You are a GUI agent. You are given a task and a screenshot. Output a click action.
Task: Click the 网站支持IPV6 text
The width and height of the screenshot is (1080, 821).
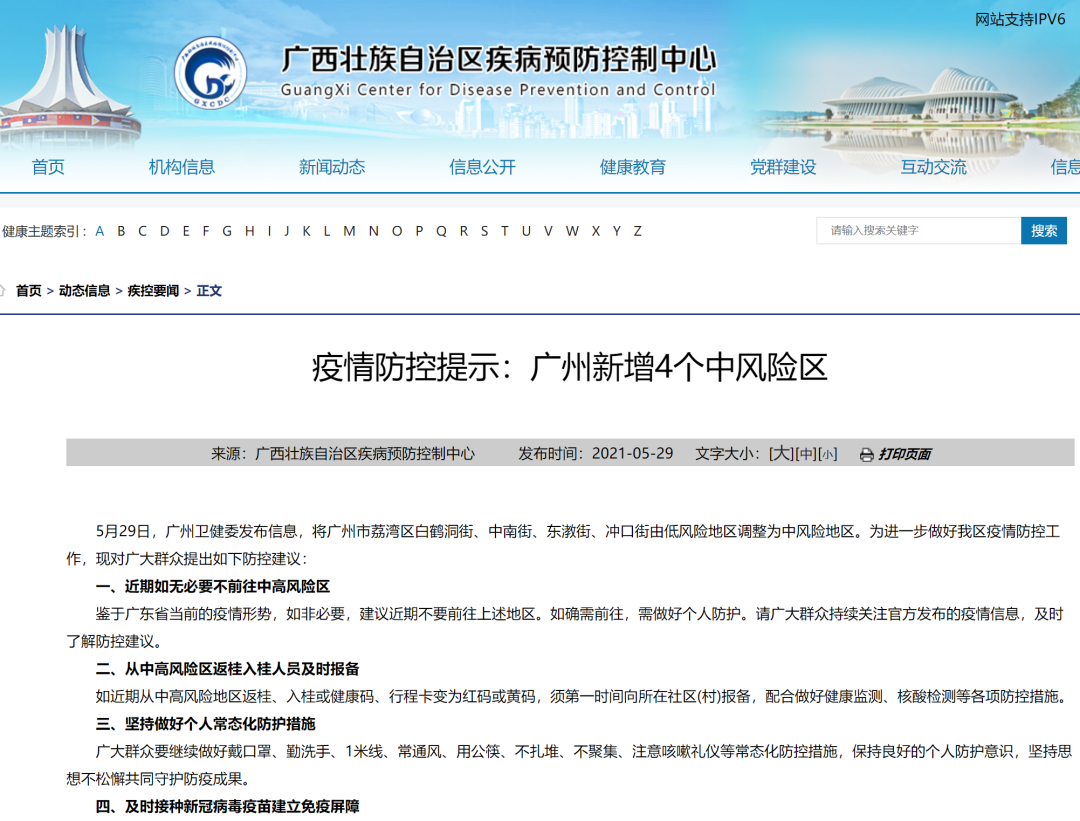tap(1020, 19)
